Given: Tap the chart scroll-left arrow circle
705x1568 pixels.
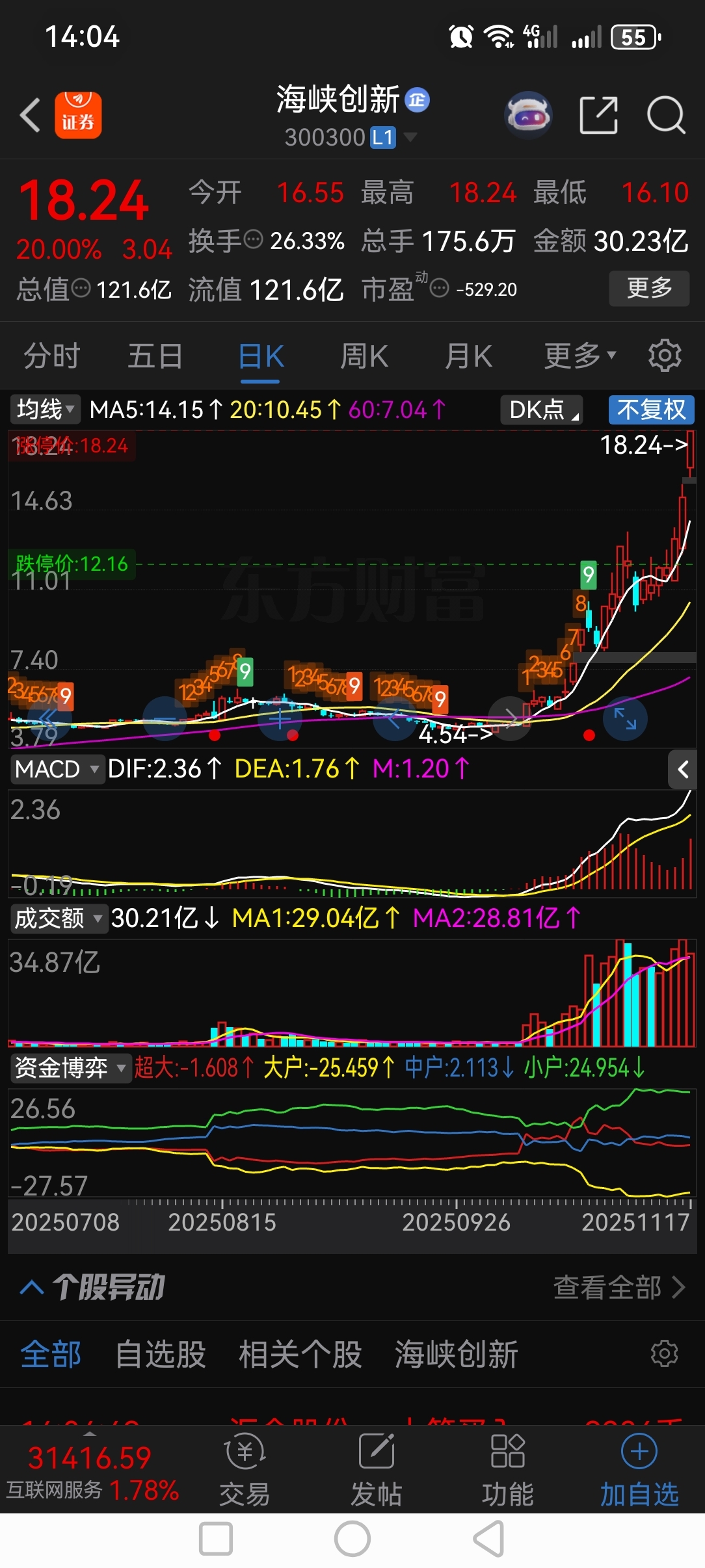Looking at the screenshot, I should [395, 718].
